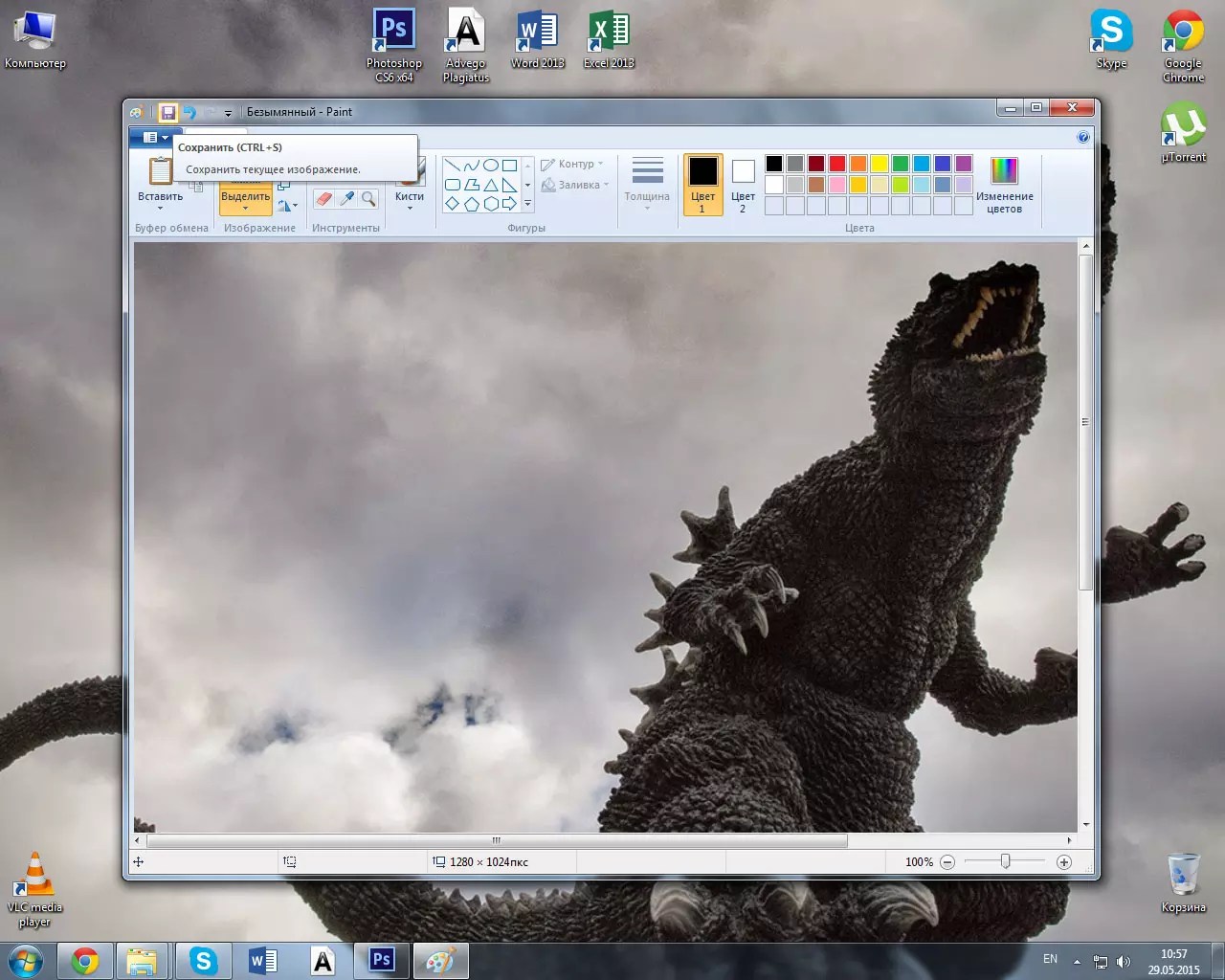Image resolution: width=1225 pixels, height=980 pixels.
Task: Open the Выделить selection dropdown
Action: click(246, 201)
